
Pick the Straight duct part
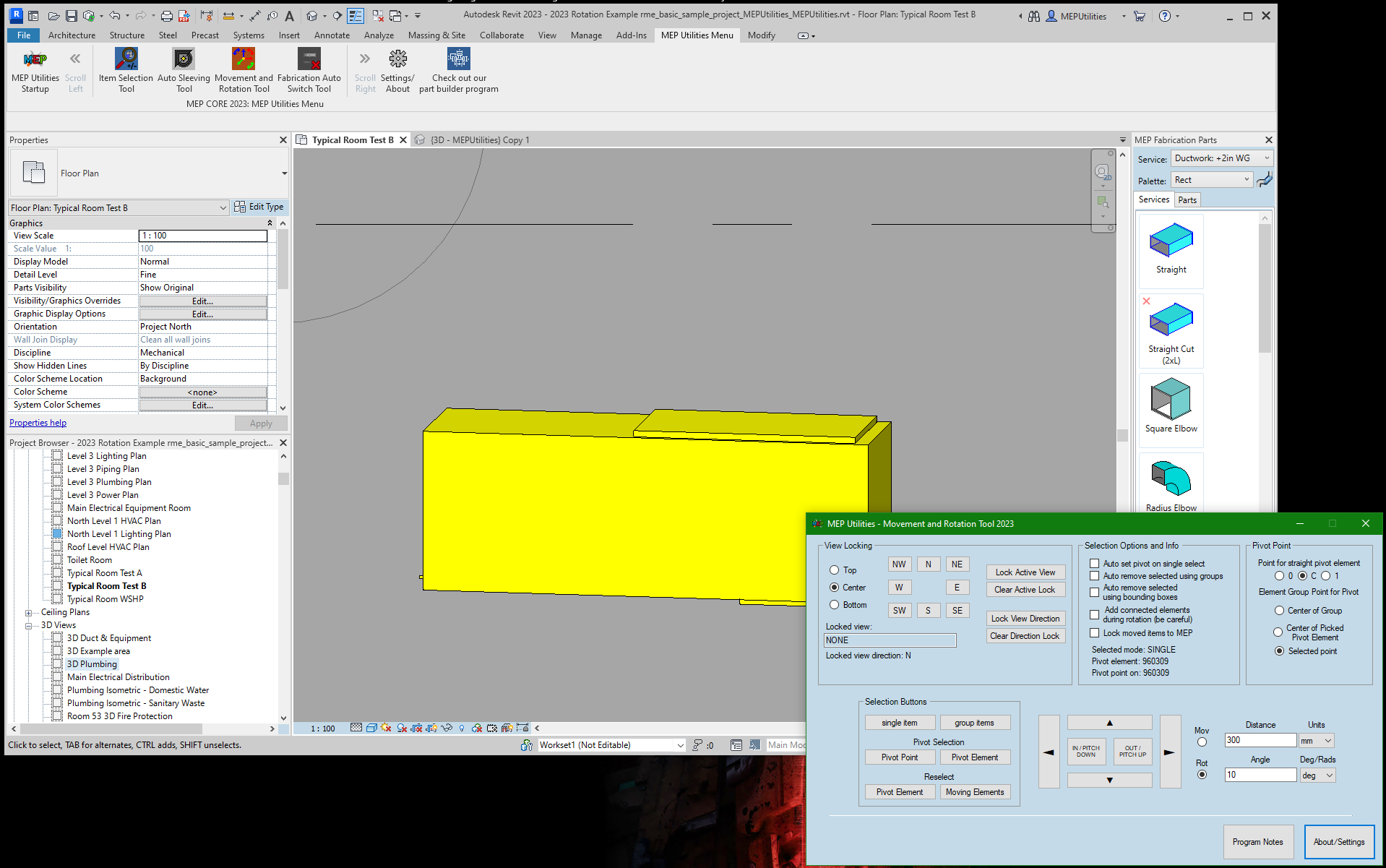coord(1171,242)
